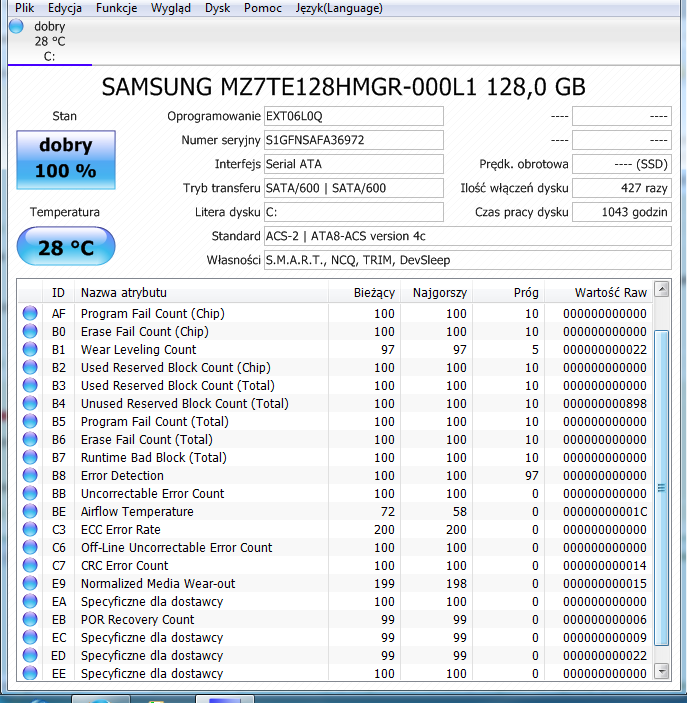Click the scroll-up arrow of the attribute list
696x716 pixels.
(x=662, y=289)
